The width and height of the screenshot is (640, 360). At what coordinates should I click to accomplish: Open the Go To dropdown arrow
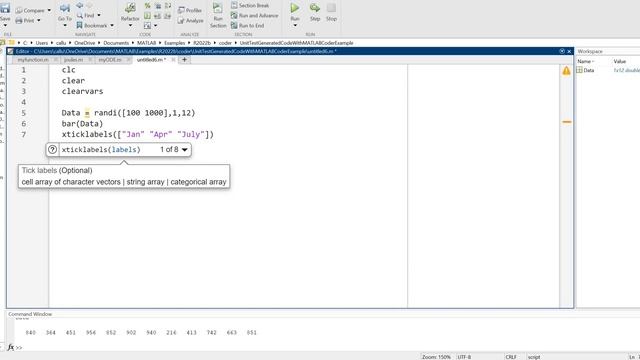click(64, 26)
